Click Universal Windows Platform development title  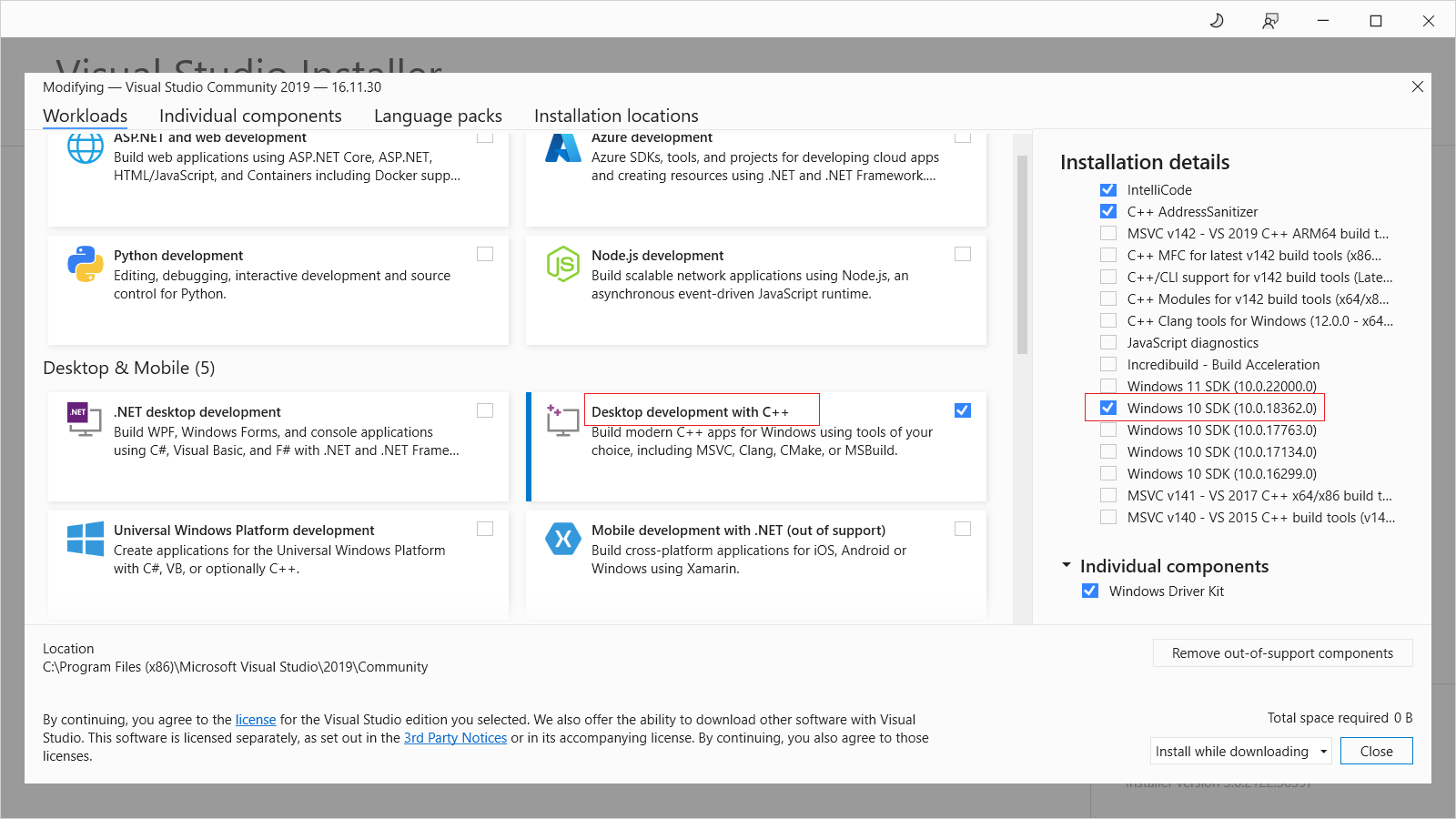coord(244,531)
